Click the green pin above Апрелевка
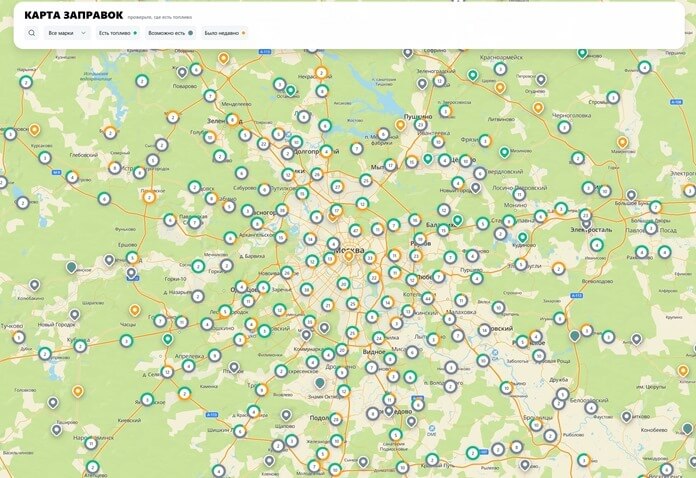 pyautogui.click(x=167, y=340)
